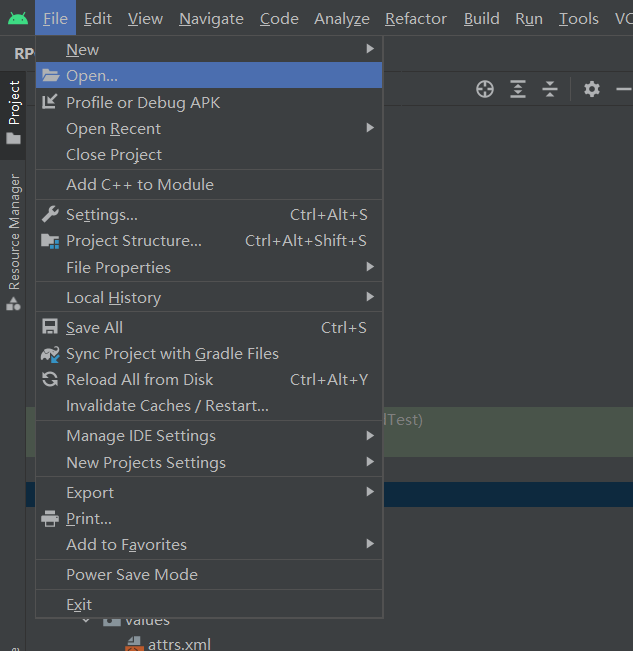633x651 pixels.
Task: Choose Profile or Debug APK
Action: [209, 102]
